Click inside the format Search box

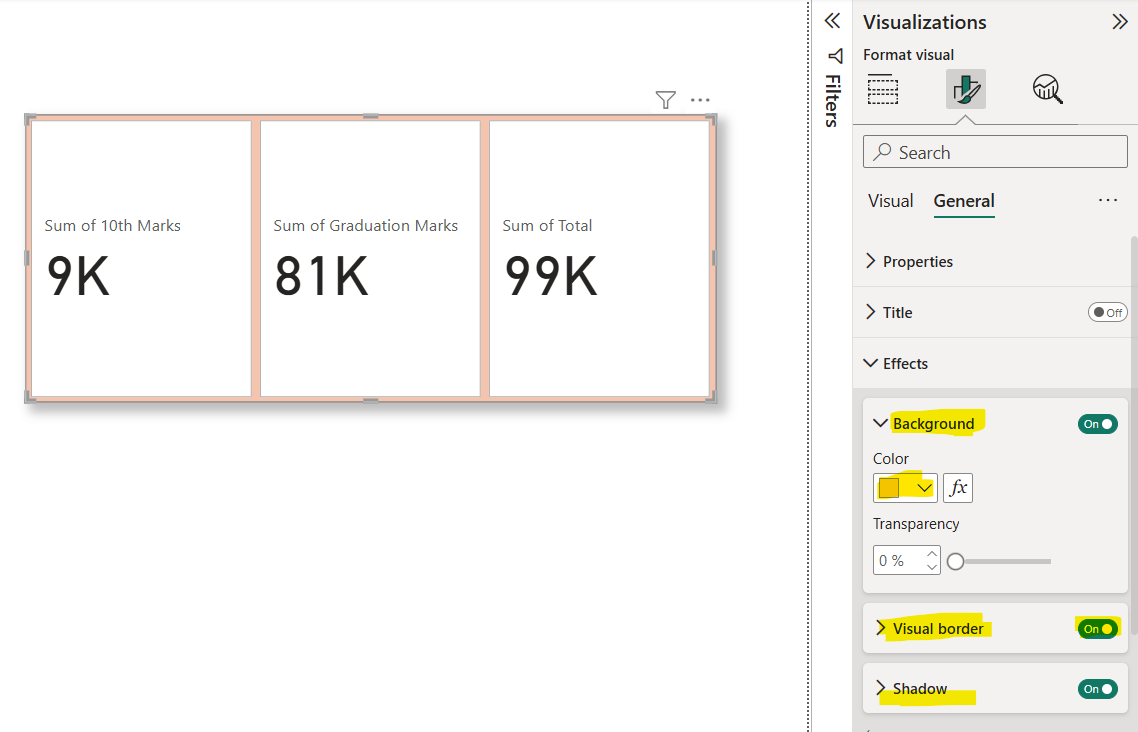995,151
